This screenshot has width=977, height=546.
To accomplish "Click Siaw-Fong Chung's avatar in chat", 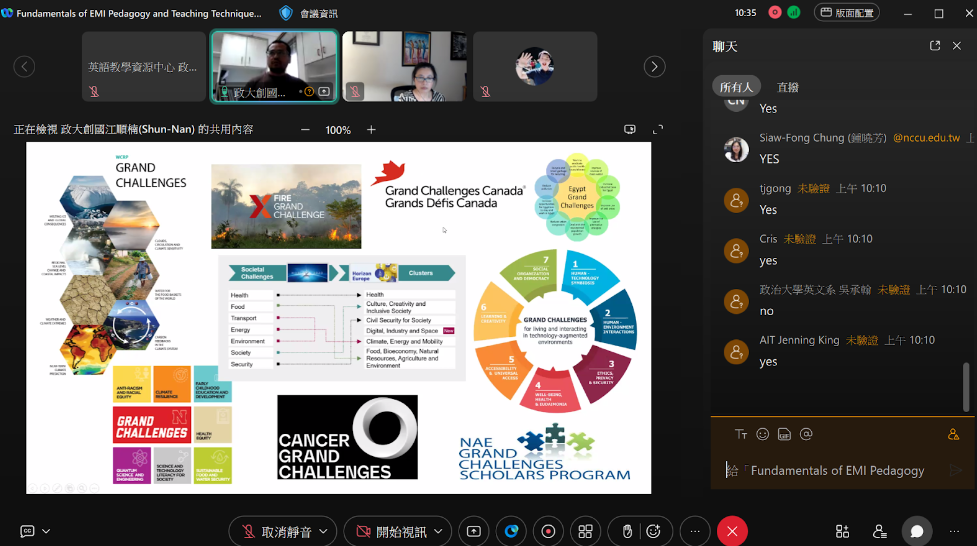I will (736, 150).
